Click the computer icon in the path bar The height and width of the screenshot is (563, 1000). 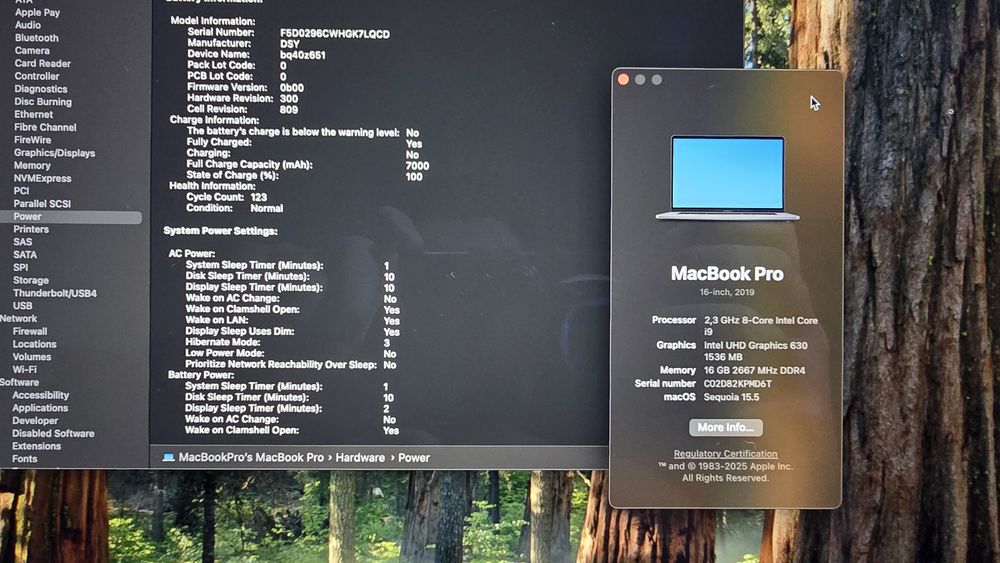tap(168, 457)
